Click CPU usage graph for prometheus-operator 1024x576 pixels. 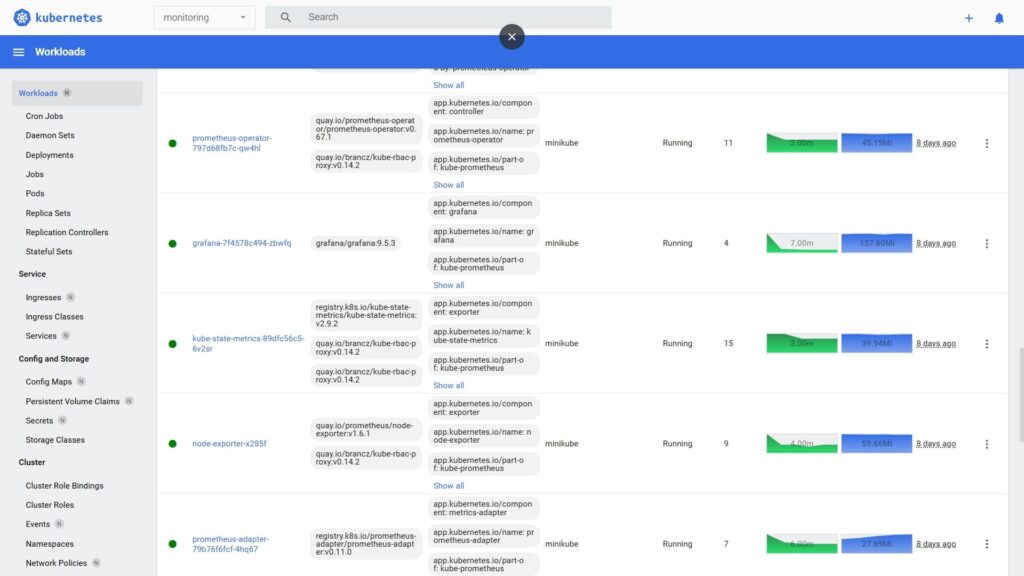click(802, 143)
